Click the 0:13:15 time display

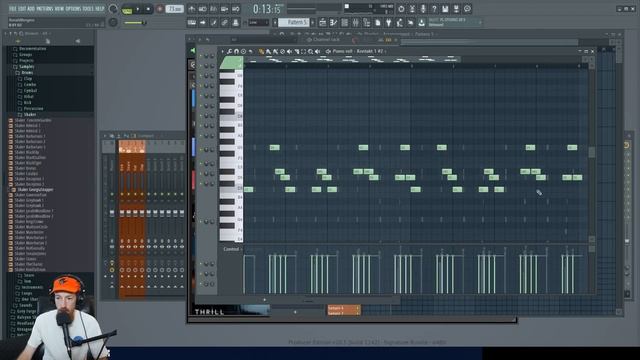coord(267,9)
